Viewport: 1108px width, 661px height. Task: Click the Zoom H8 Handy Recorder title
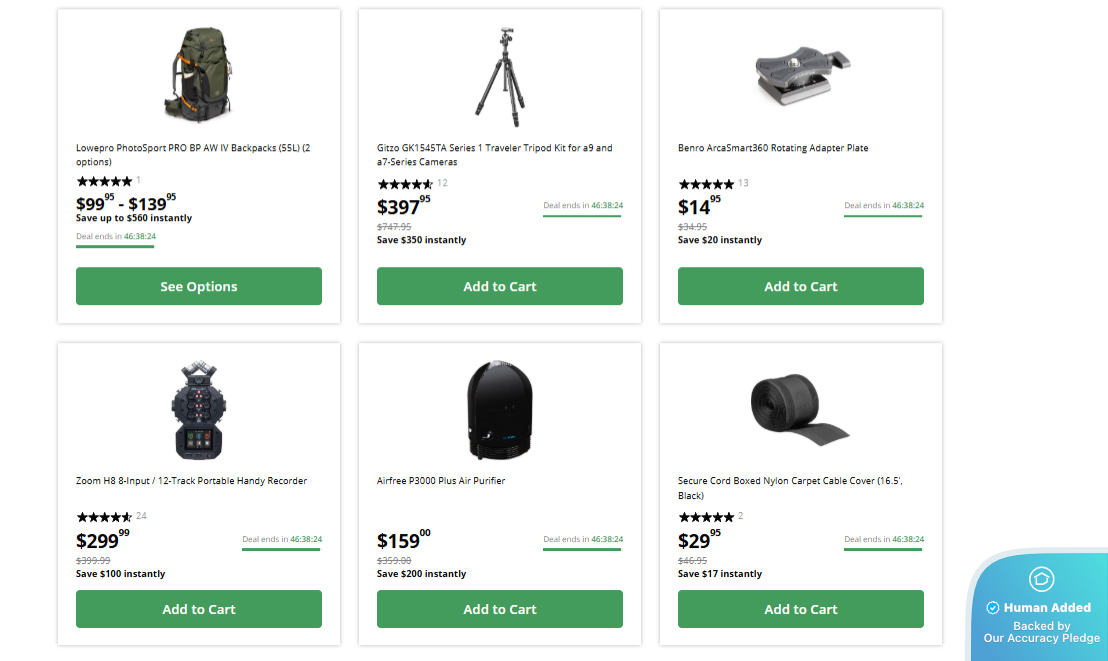[191, 481]
